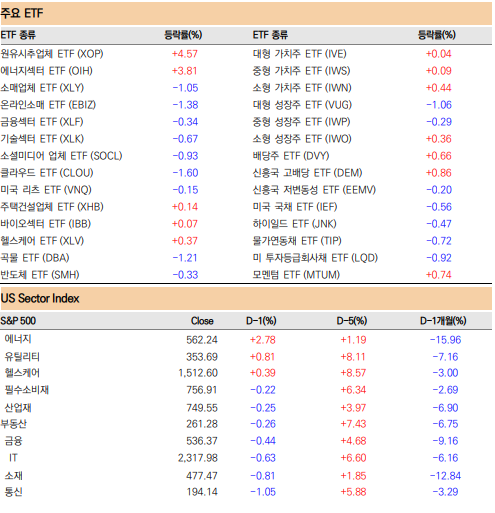Click the 536.37 close value for 금융
Image resolution: width=495 pixels, height=513 pixels.
tap(202, 441)
